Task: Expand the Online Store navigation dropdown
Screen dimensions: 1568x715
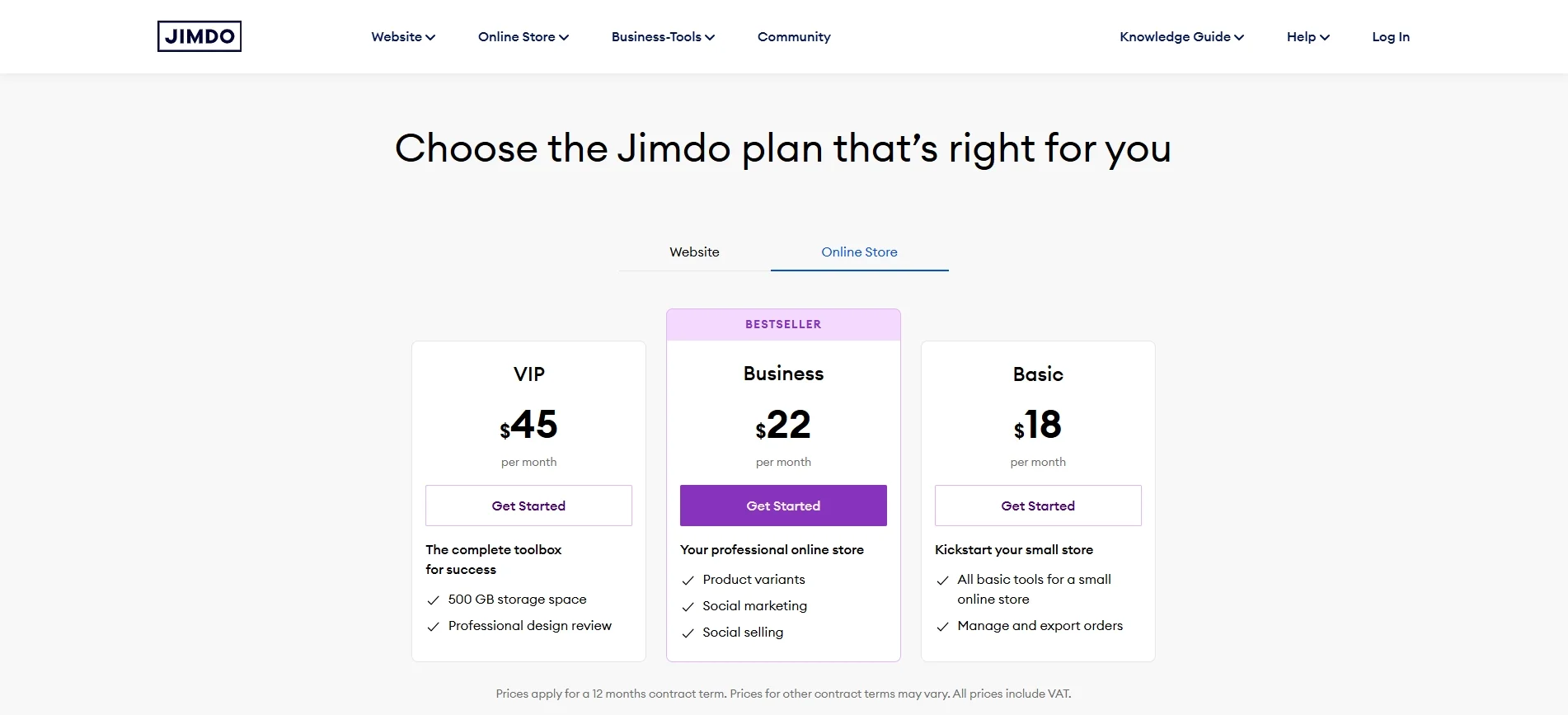Action: (523, 36)
